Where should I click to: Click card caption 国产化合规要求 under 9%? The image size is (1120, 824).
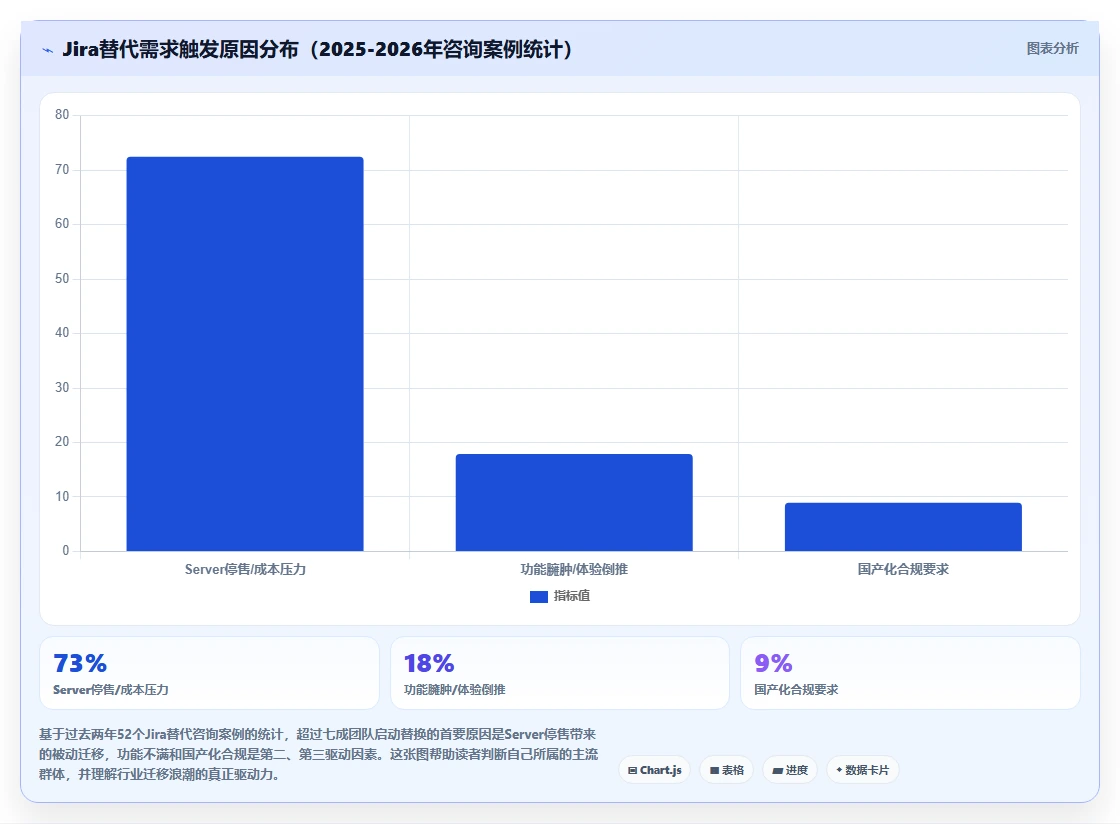point(796,690)
